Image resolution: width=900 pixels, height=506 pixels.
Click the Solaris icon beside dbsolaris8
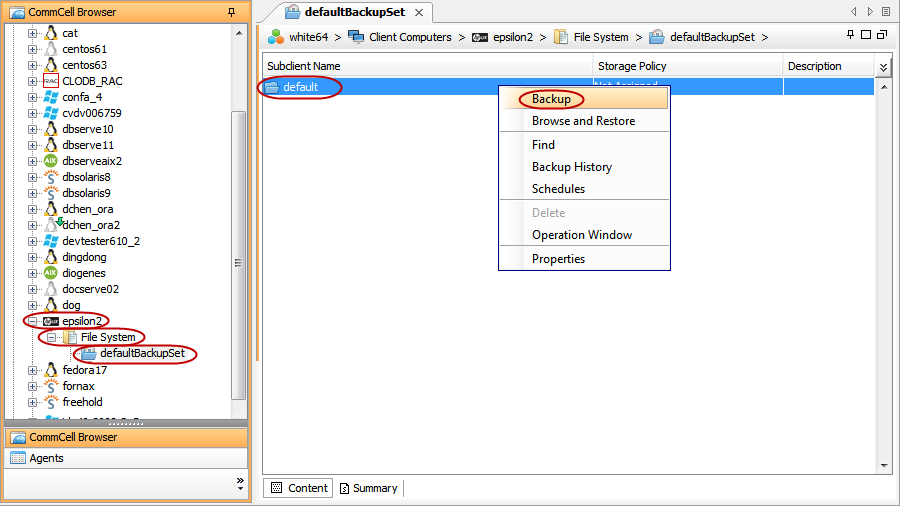(51, 177)
